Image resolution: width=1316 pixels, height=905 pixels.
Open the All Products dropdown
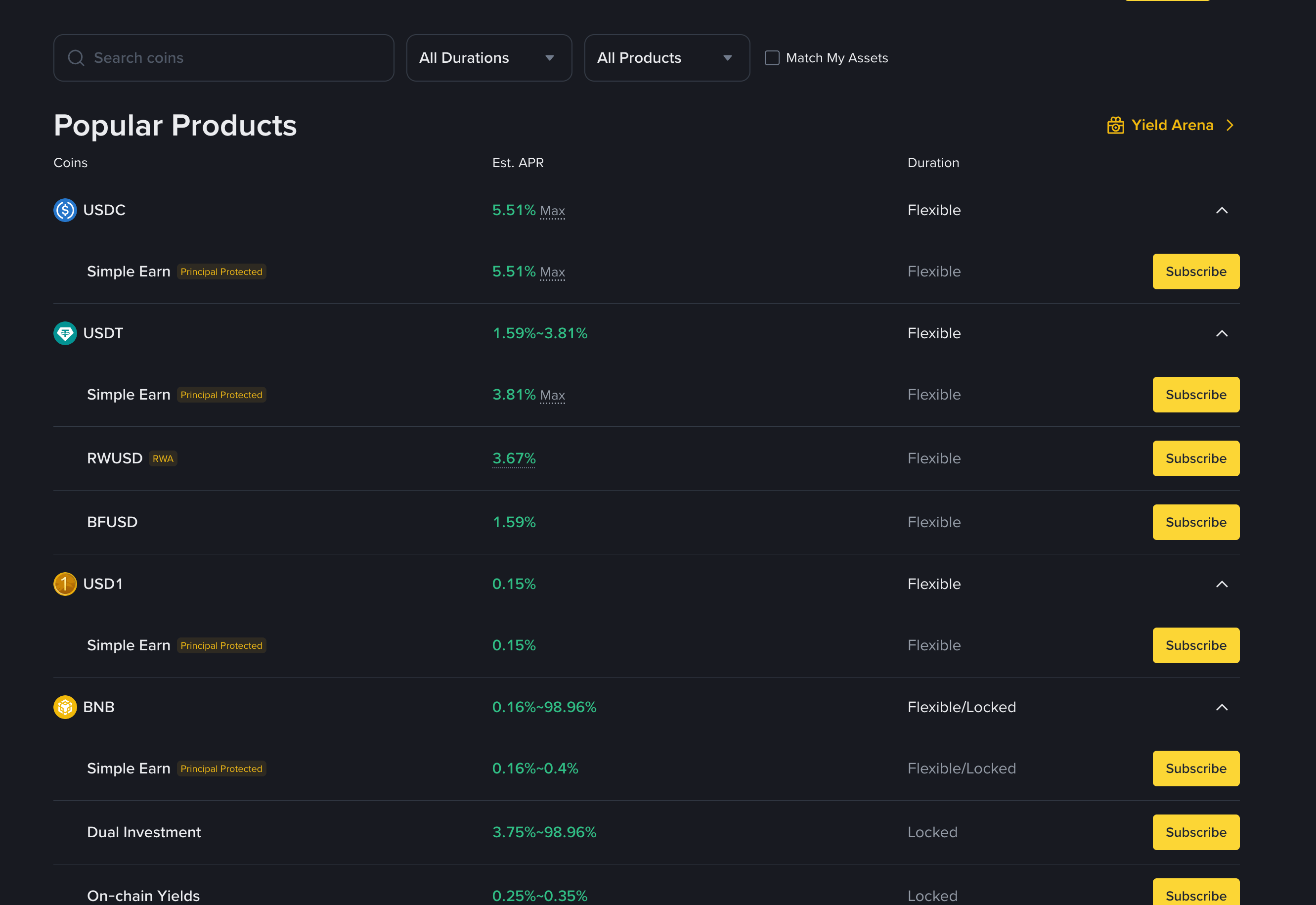(666, 58)
